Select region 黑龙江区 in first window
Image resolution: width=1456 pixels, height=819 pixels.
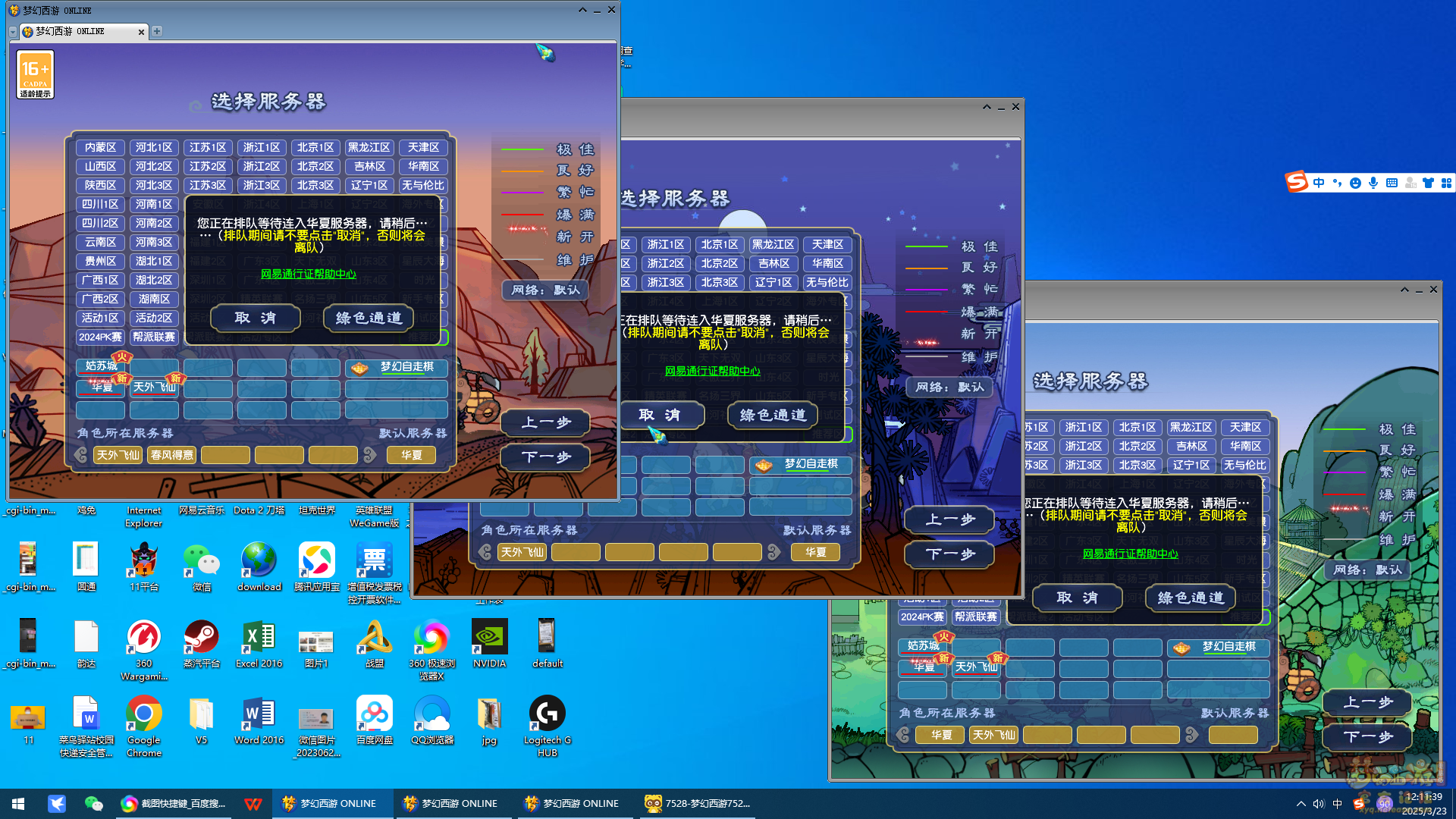tap(369, 147)
